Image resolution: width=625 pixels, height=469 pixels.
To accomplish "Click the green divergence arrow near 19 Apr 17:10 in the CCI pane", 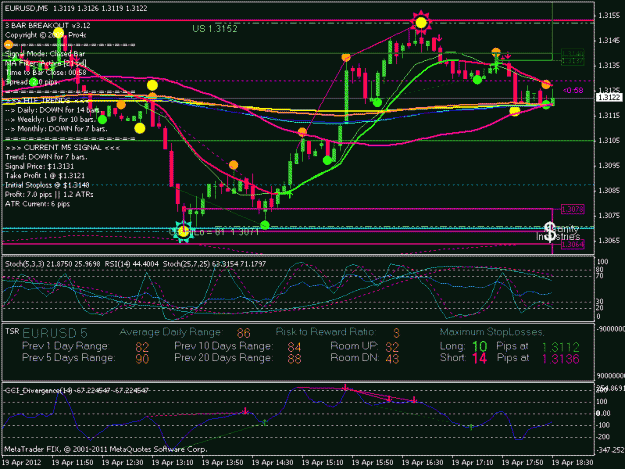I will click(x=471, y=427).
